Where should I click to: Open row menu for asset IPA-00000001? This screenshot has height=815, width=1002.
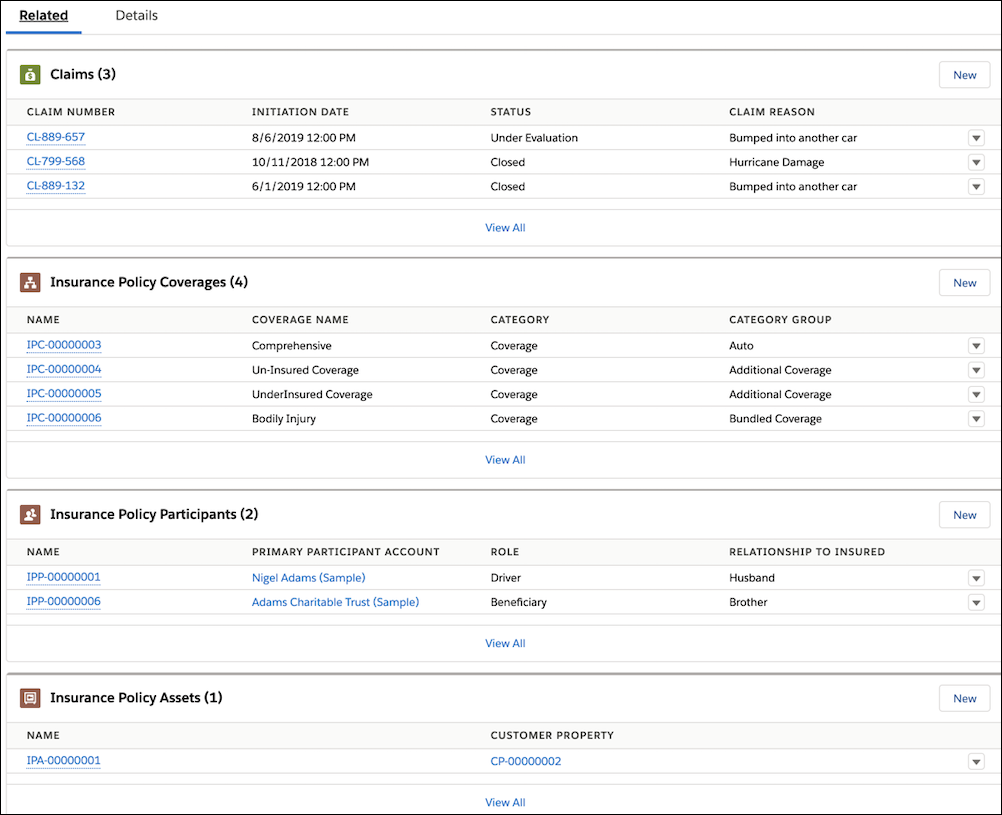pyautogui.click(x=976, y=761)
